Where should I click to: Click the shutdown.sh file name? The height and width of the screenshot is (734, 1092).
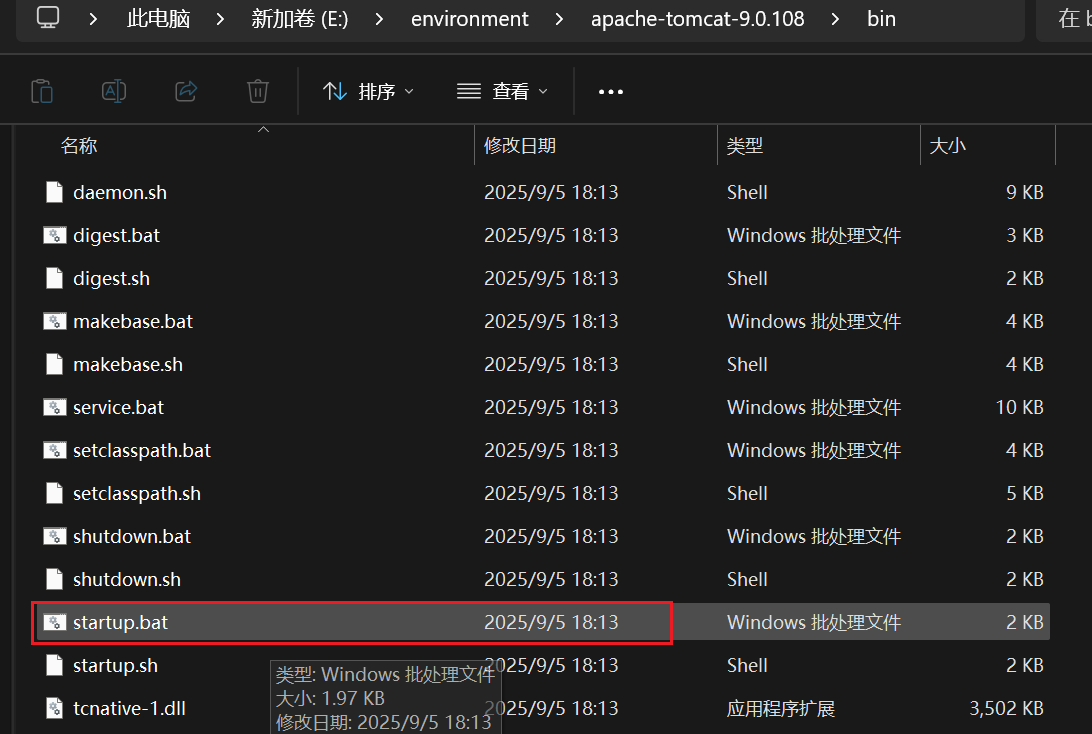pyautogui.click(x=127, y=579)
